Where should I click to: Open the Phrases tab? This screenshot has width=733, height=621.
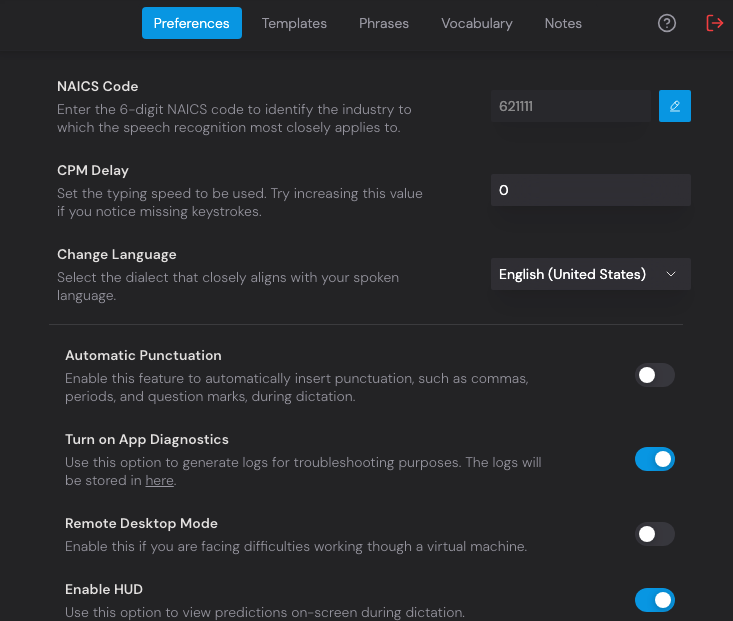click(x=385, y=23)
